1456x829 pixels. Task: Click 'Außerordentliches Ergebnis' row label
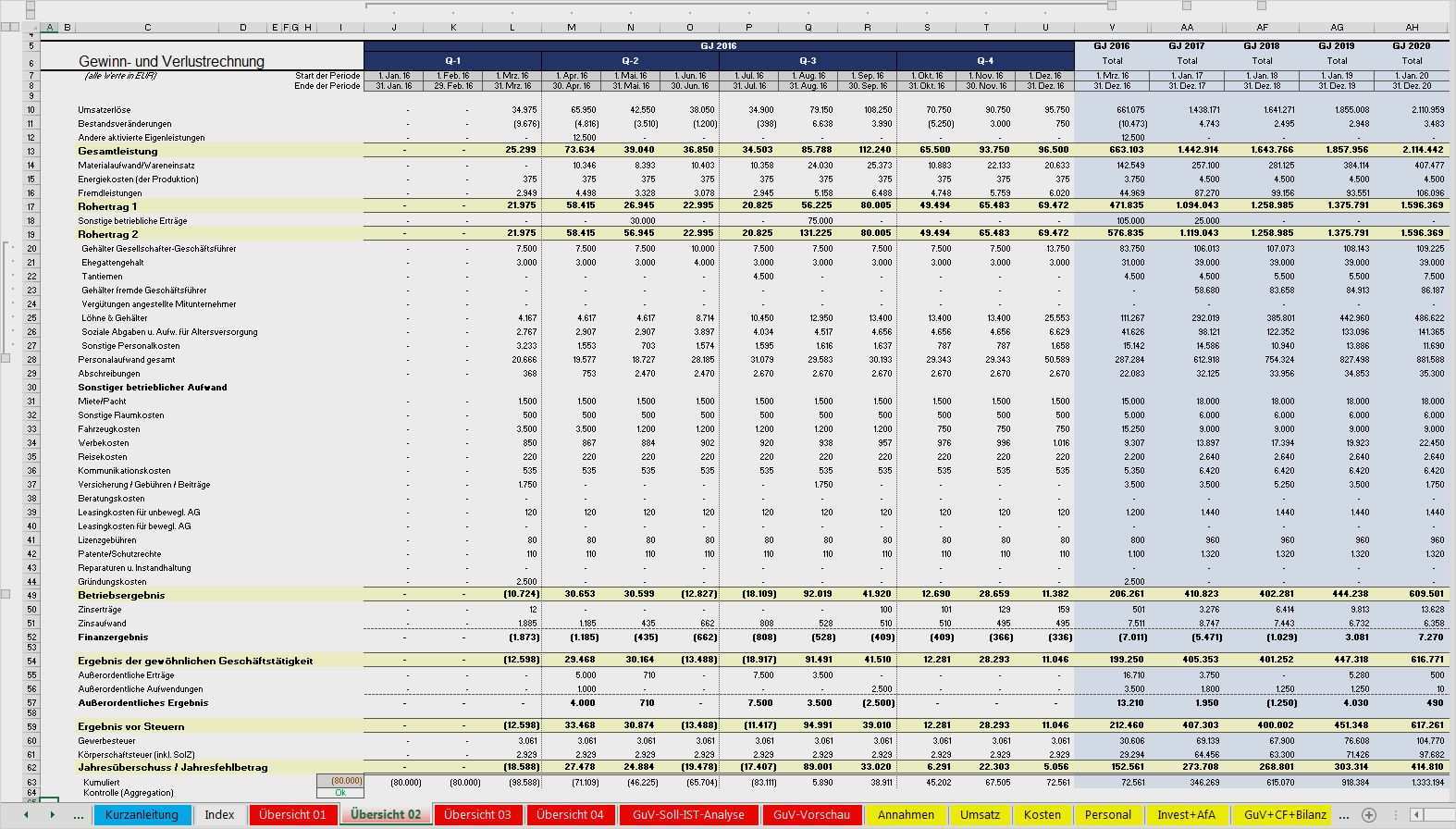pyautogui.click(x=142, y=702)
